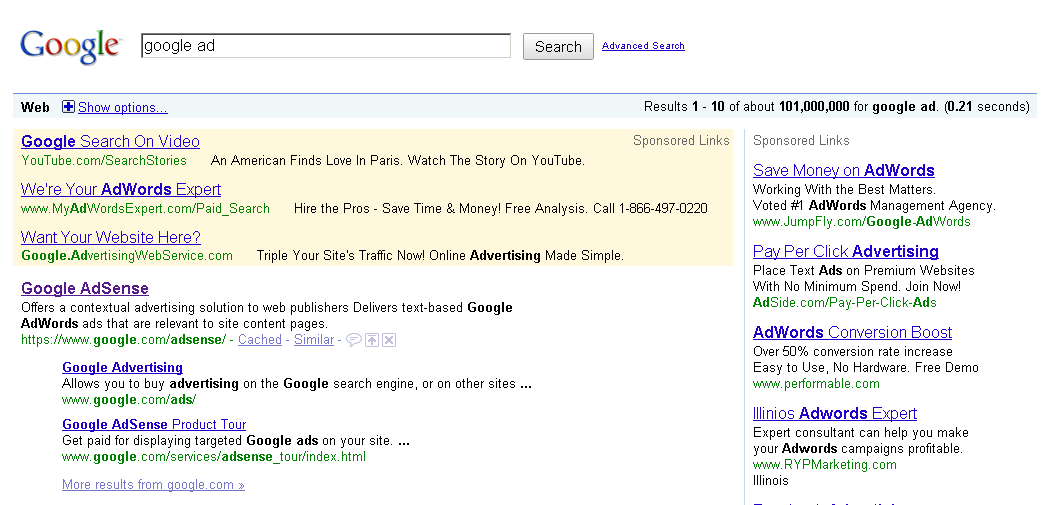The height and width of the screenshot is (505, 1056).
Task: Click "Triple Your Site's Traffic Now!" ad text
Action: pos(341,256)
